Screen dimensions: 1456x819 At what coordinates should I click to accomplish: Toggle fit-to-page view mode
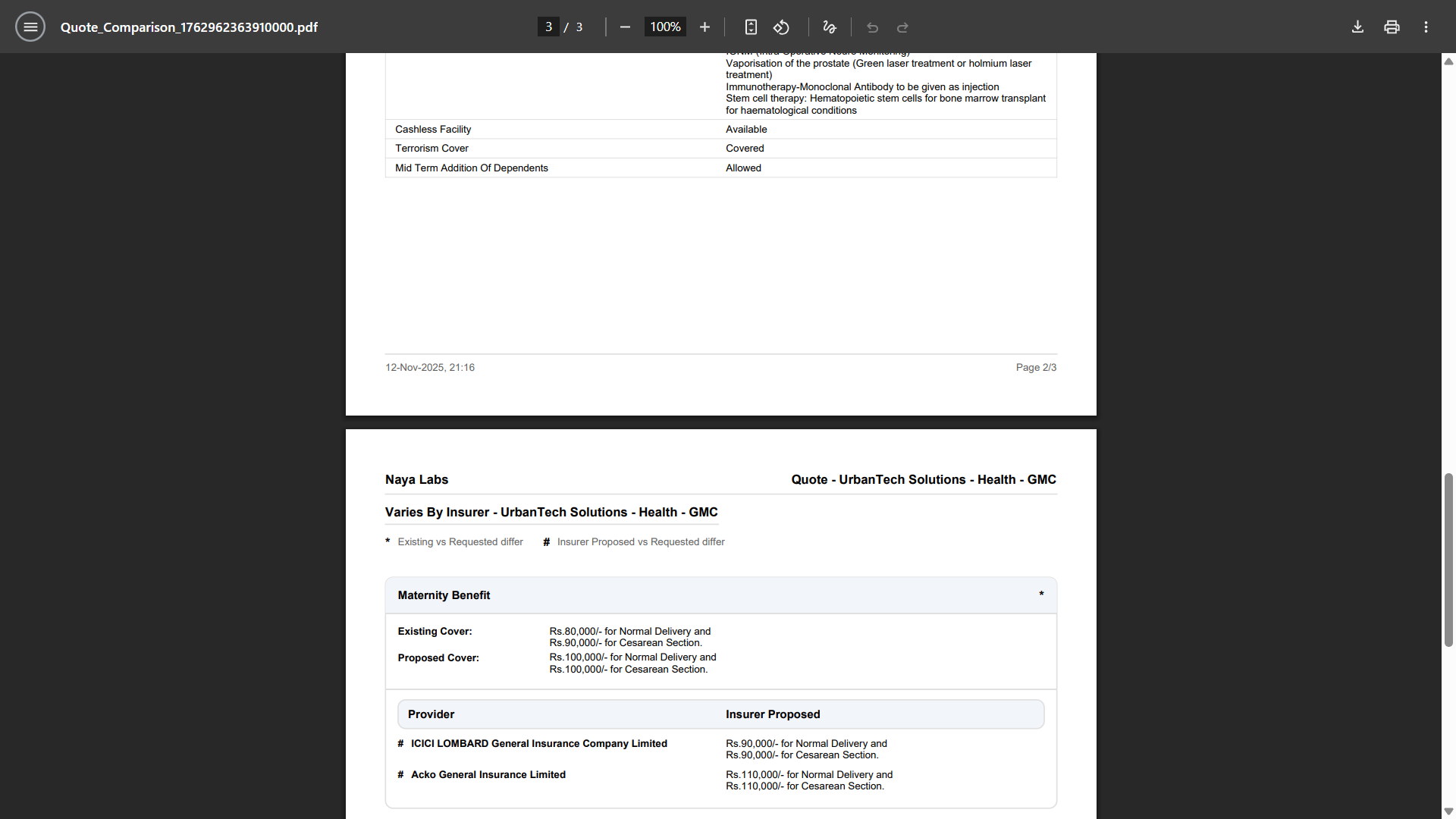[x=750, y=27]
